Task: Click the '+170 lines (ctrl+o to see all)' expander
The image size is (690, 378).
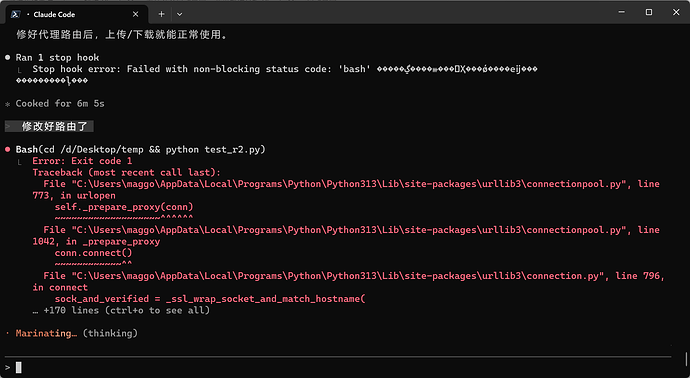Action: 121,310
